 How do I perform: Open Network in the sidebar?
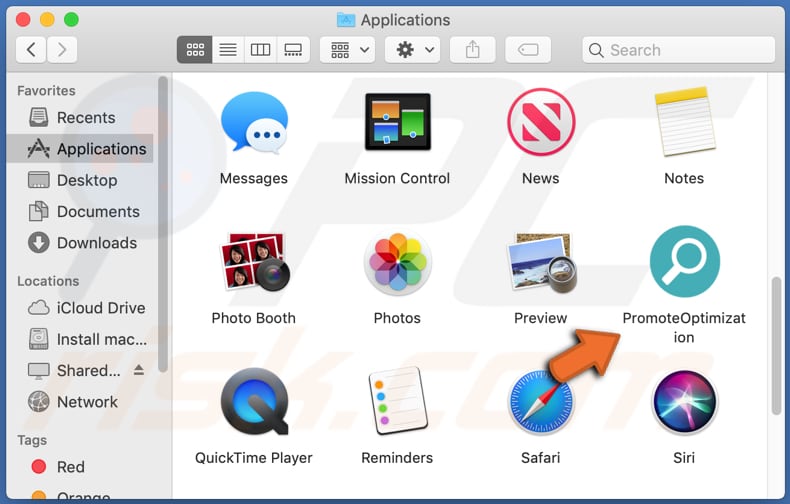coord(81,402)
